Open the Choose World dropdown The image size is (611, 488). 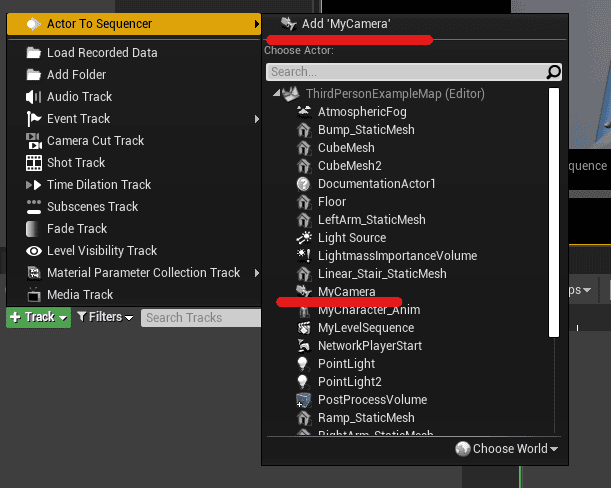click(507, 449)
